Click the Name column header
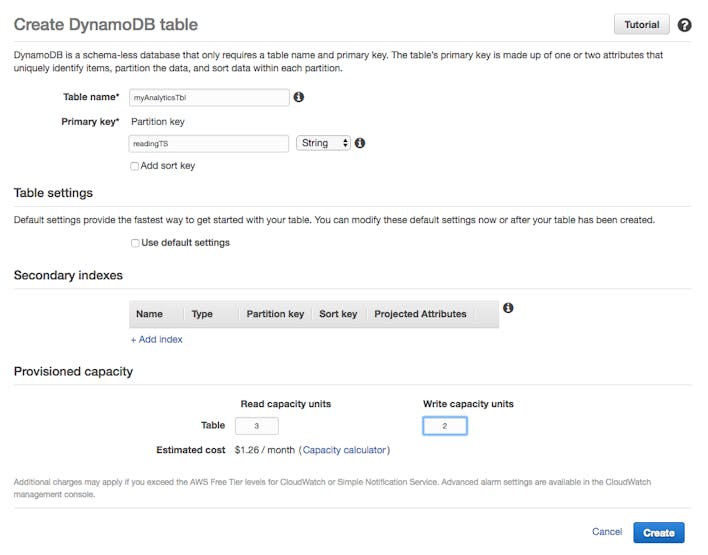The width and height of the screenshot is (708, 555). click(149, 314)
